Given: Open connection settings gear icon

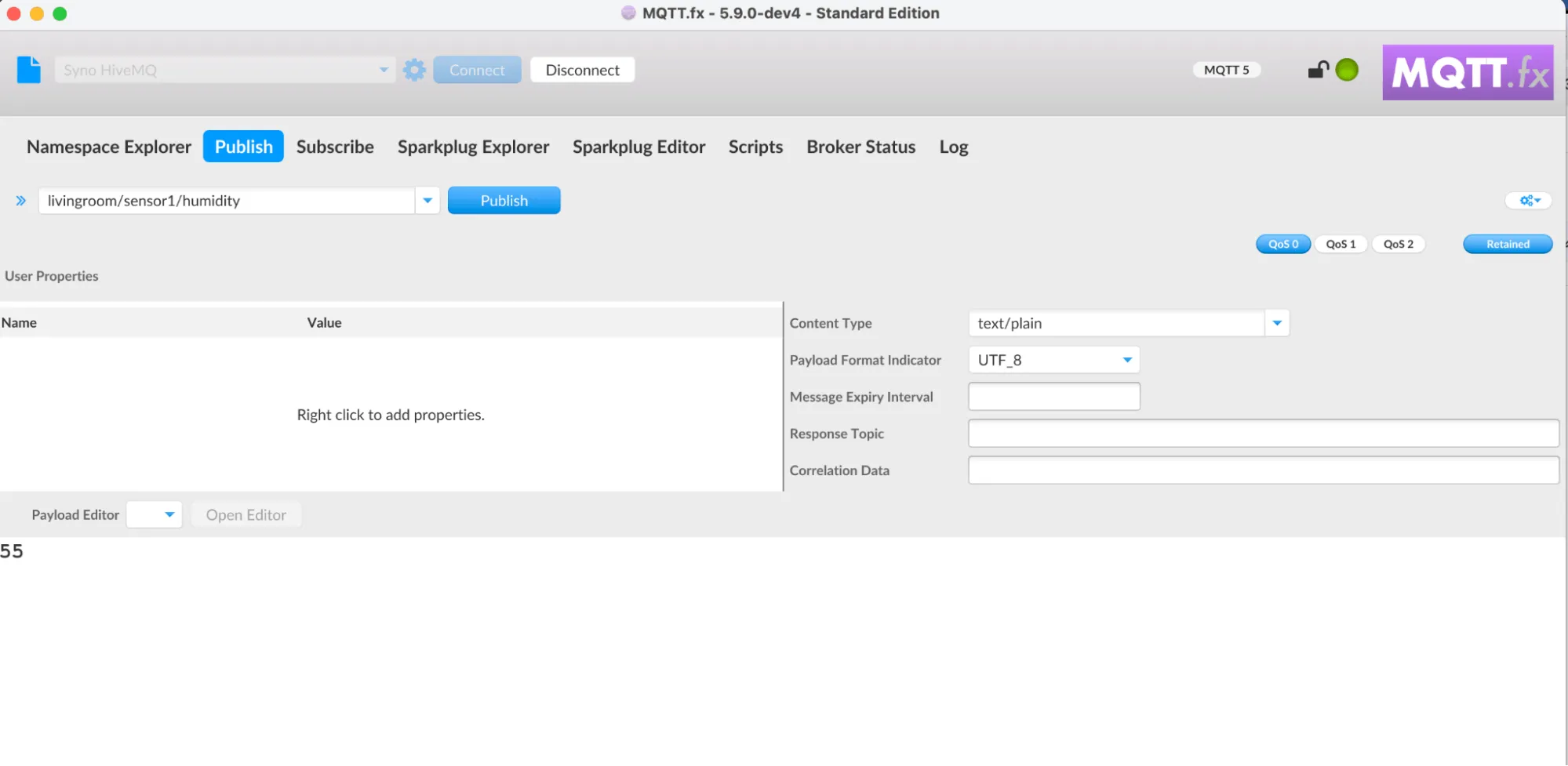Looking at the screenshot, I should coord(414,70).
